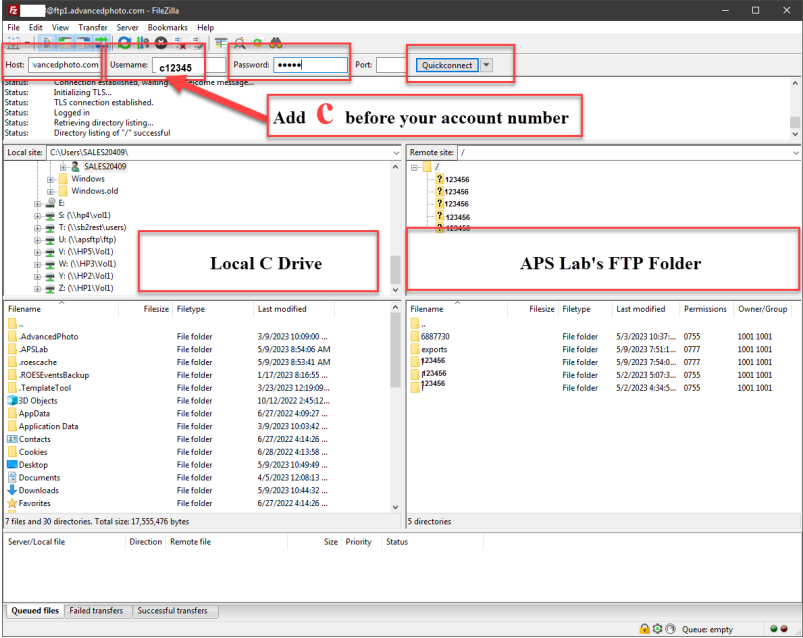This screenshot has height=638, width=803.
Task: Toggle message log display
Action: coord(47,43)
